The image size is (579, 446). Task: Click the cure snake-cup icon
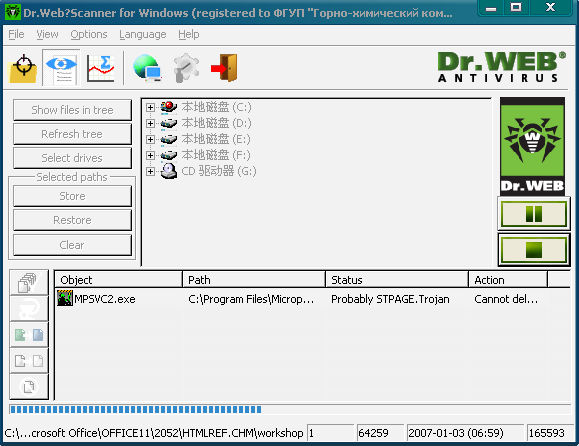click(28, 308)
